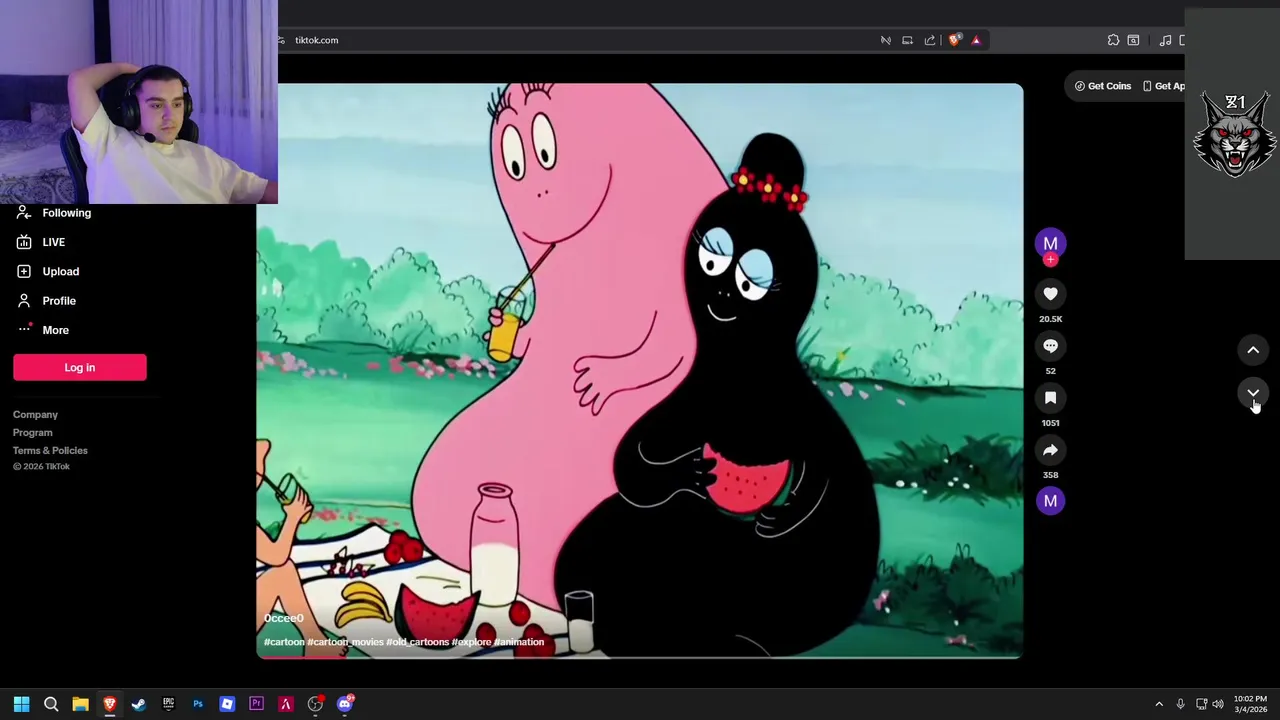Click the Get Coins button
Viewport: 1280px width, 720px height.
(1102, 86)
